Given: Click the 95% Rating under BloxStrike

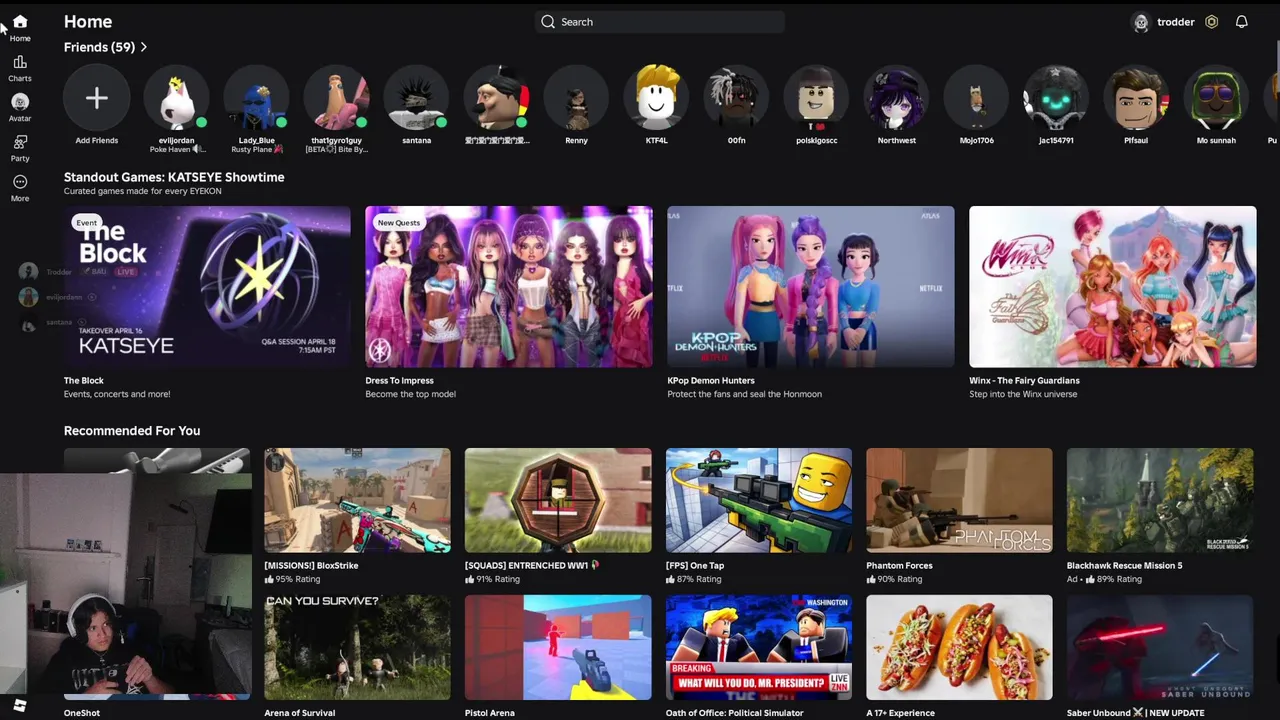Looking at the screenshot, I should [292, 579].
